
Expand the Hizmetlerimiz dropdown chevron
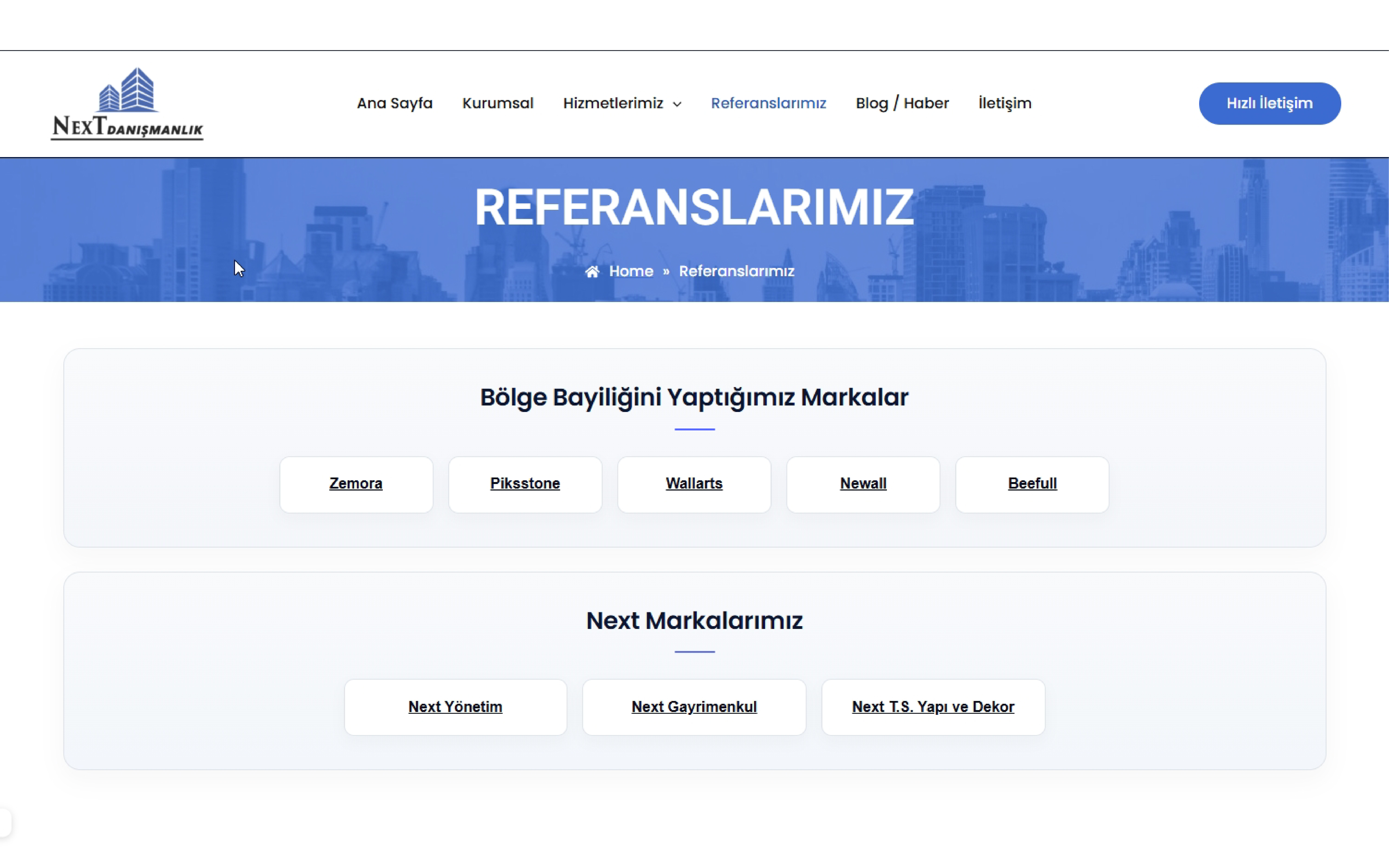click(x=677, y=105)
